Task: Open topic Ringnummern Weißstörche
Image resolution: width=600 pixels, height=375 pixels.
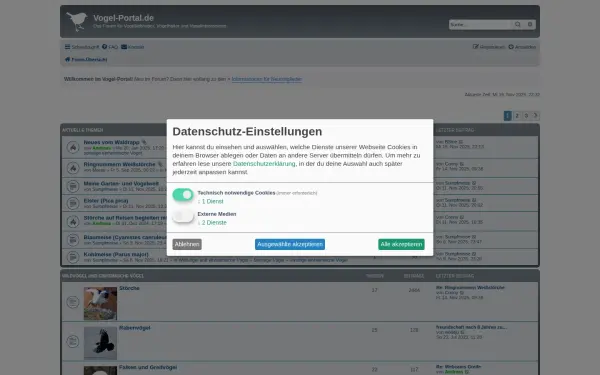Action: point(119,165)
